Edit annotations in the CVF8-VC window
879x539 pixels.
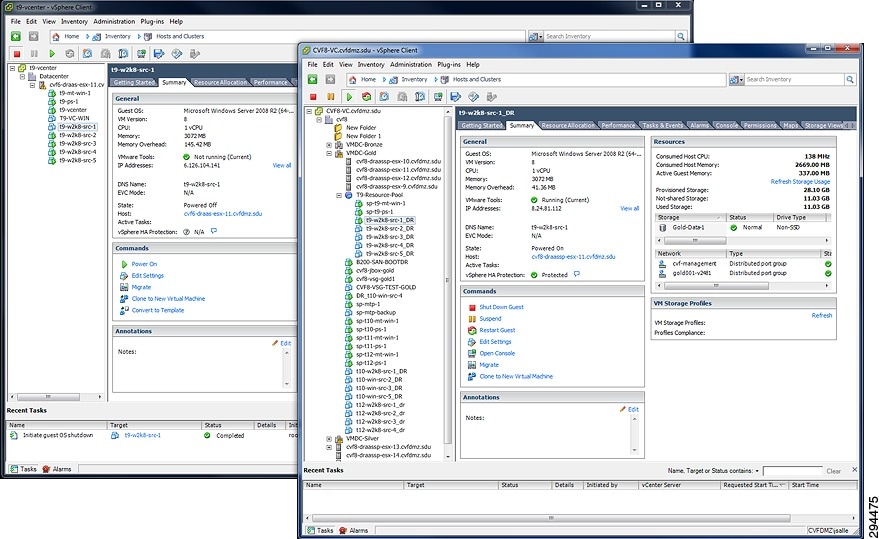pos(632,409)
